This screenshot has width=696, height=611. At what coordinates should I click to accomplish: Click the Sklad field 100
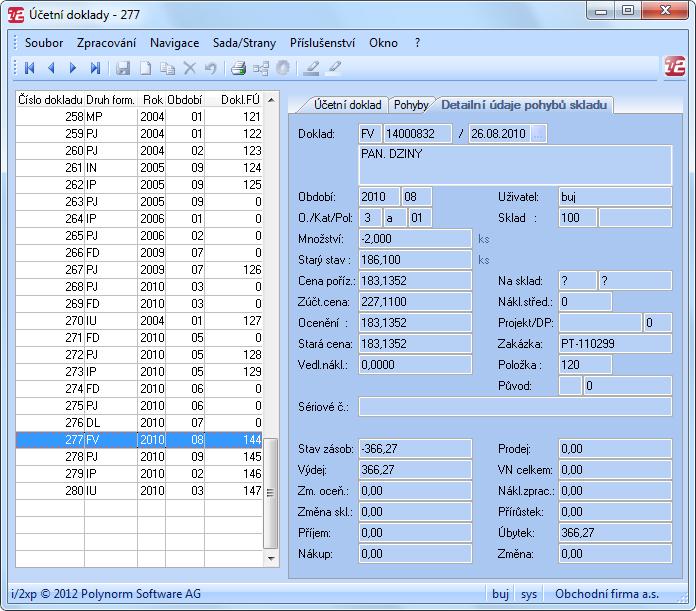[x=577, y=218]
